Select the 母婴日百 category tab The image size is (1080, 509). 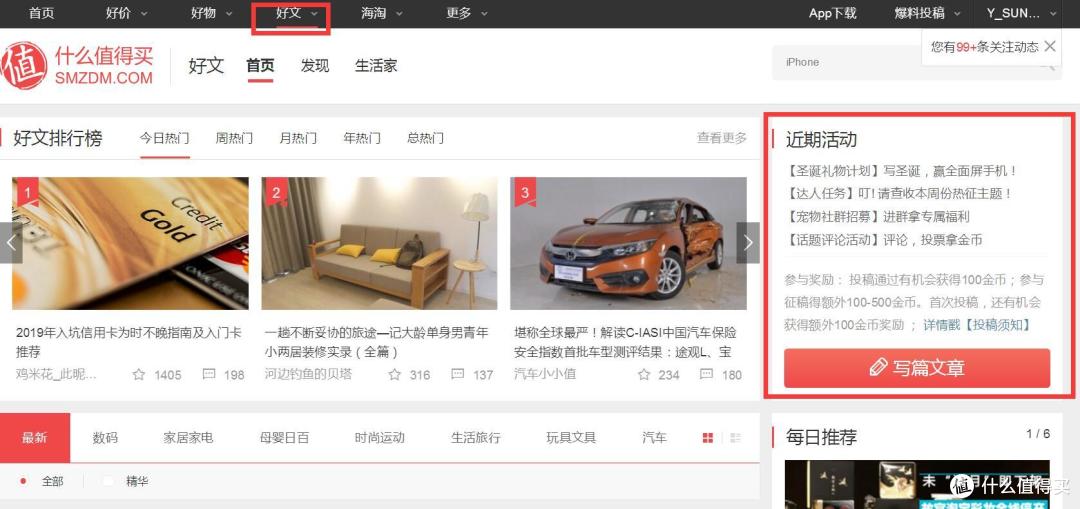tap(284, 437)
